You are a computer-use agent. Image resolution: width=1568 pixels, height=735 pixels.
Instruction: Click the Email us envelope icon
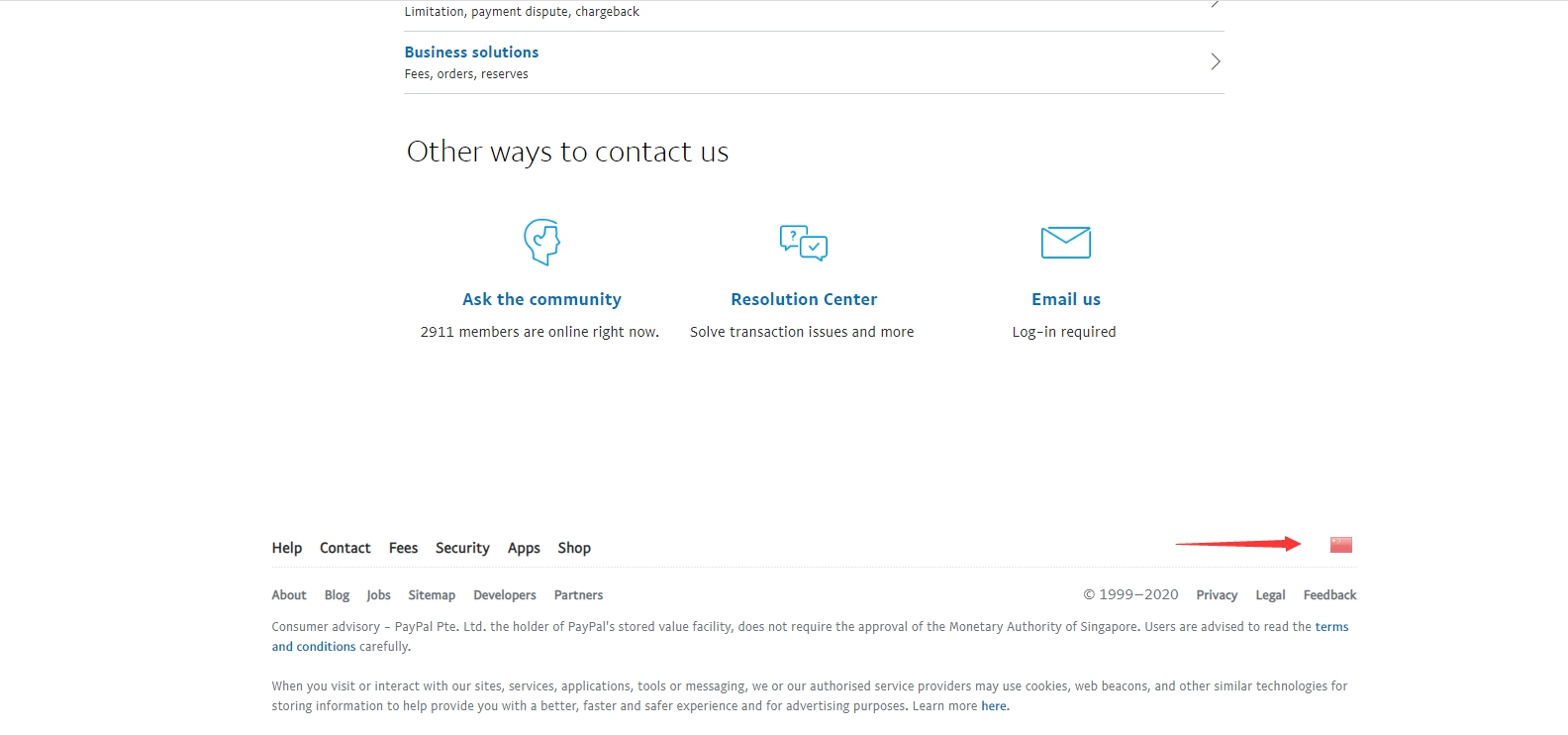pyautogui.click(x=1065, y=241)
